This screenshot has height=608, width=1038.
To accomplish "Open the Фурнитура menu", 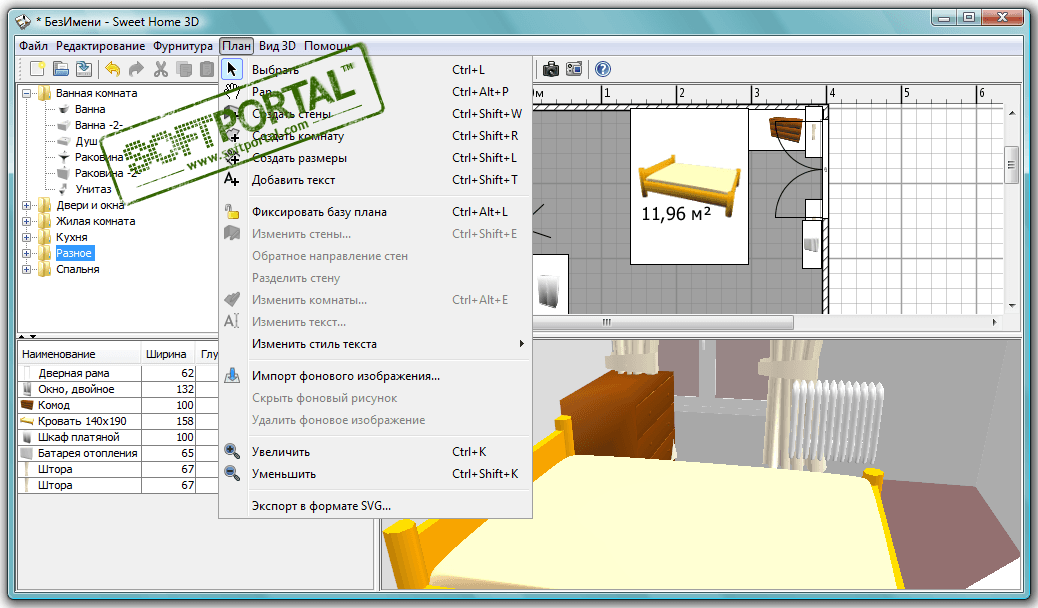I will pos(183,46).
